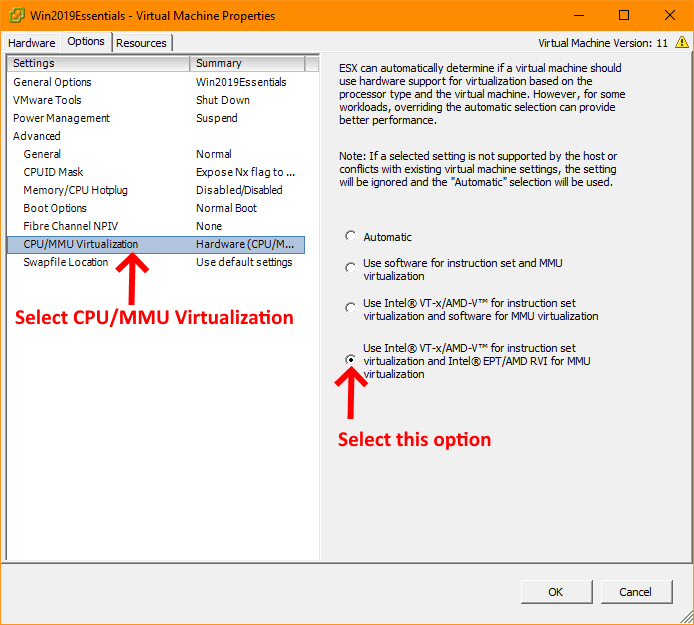The image size is (694, 625).
Task: Click the None summary value for NPIV
Action: click(209, 226)
